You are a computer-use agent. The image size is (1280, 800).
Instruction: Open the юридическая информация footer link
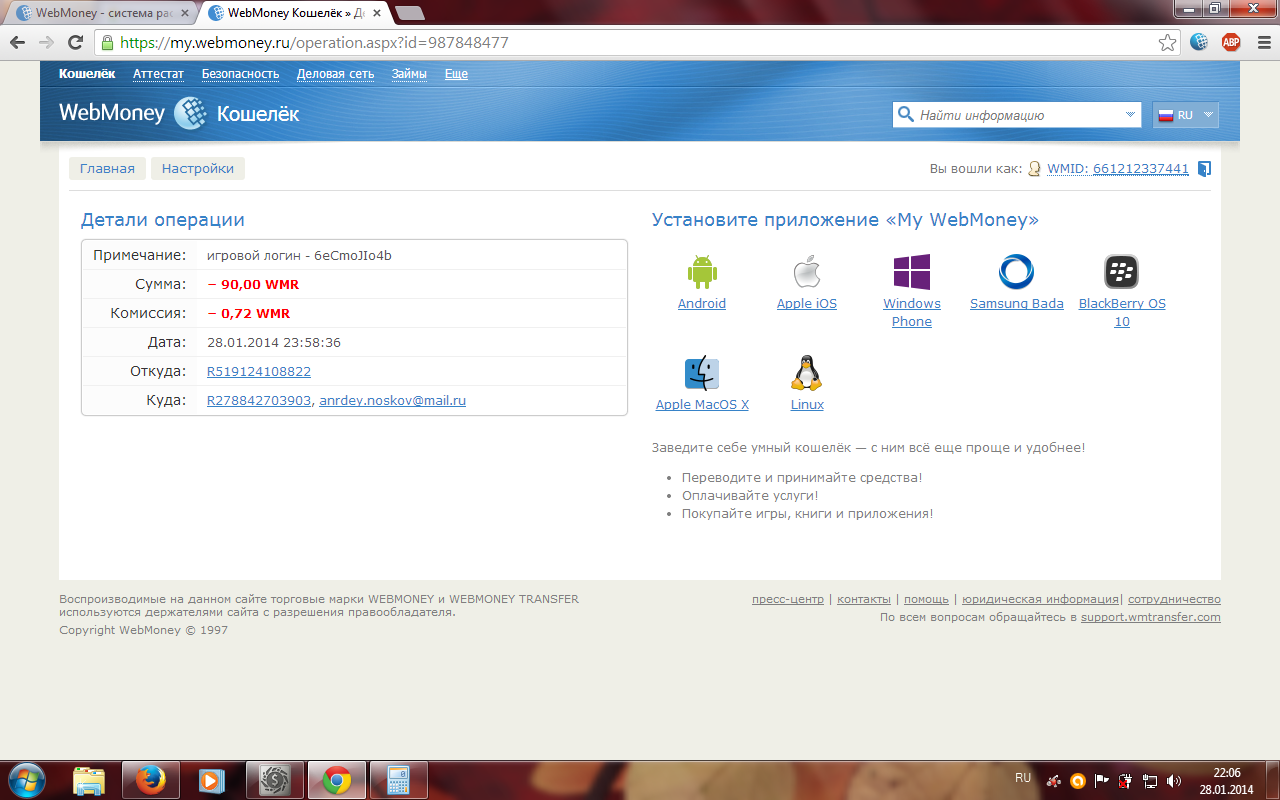(1040, 599)
